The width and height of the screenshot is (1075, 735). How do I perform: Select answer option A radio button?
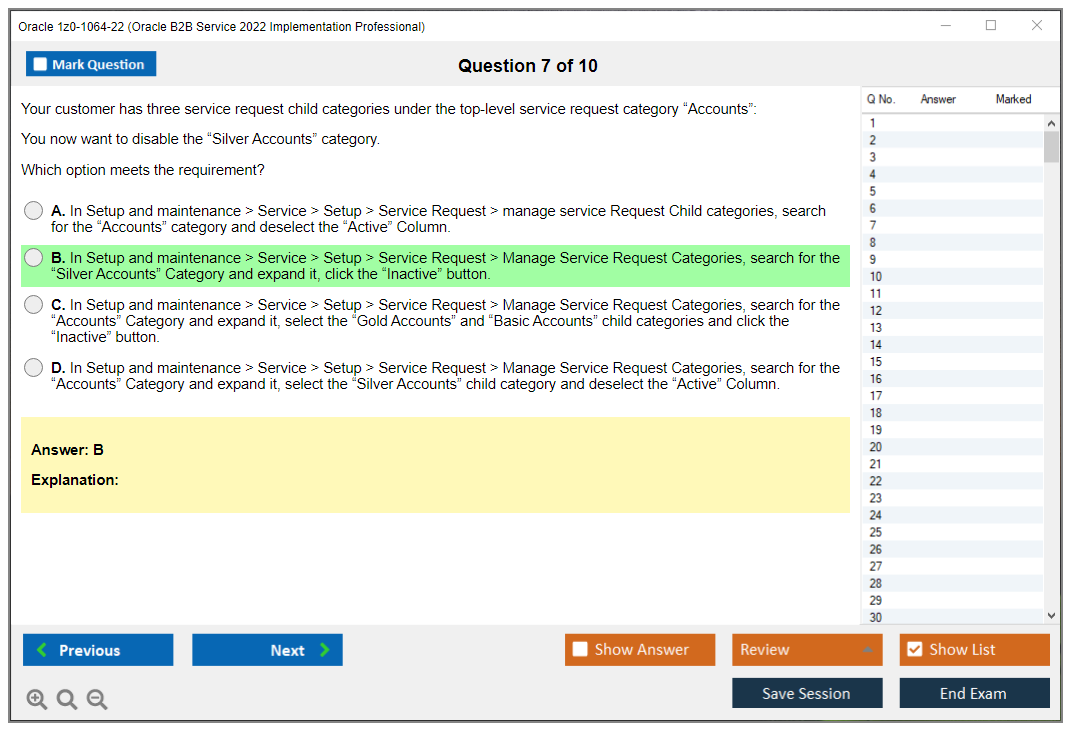click(34, 211)
